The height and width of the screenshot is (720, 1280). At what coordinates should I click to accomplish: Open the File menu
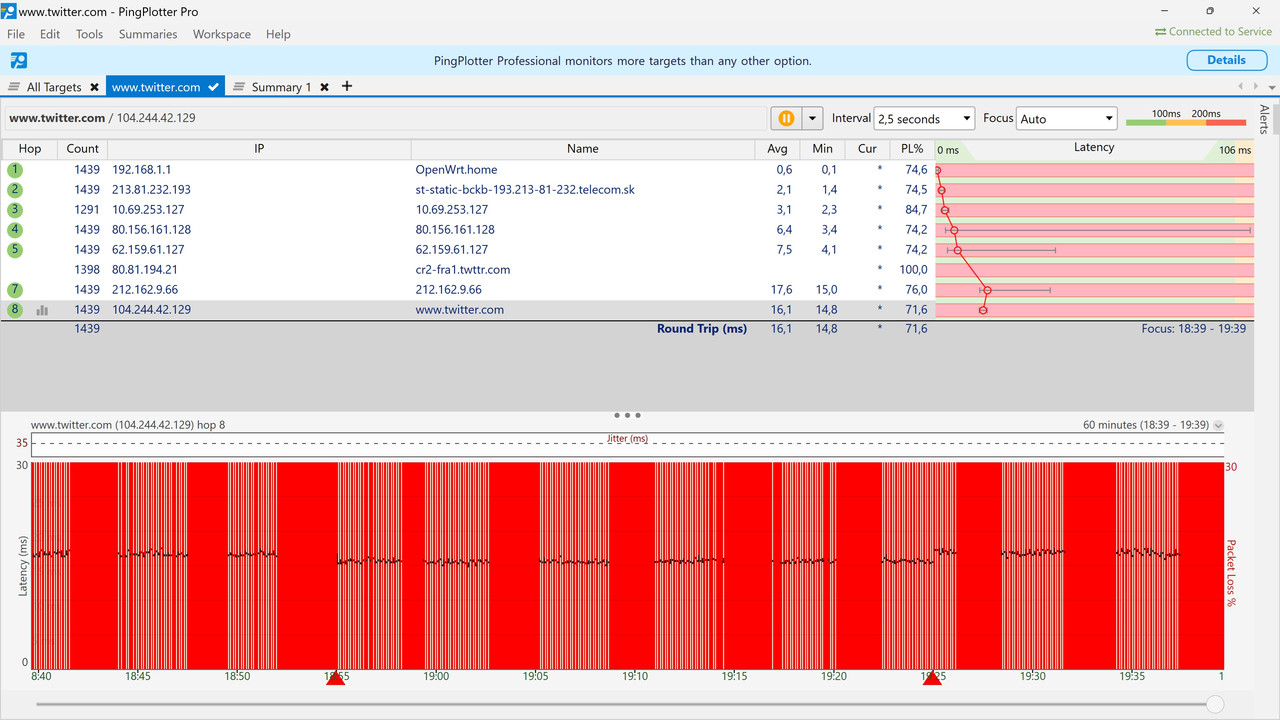[16, 34]
